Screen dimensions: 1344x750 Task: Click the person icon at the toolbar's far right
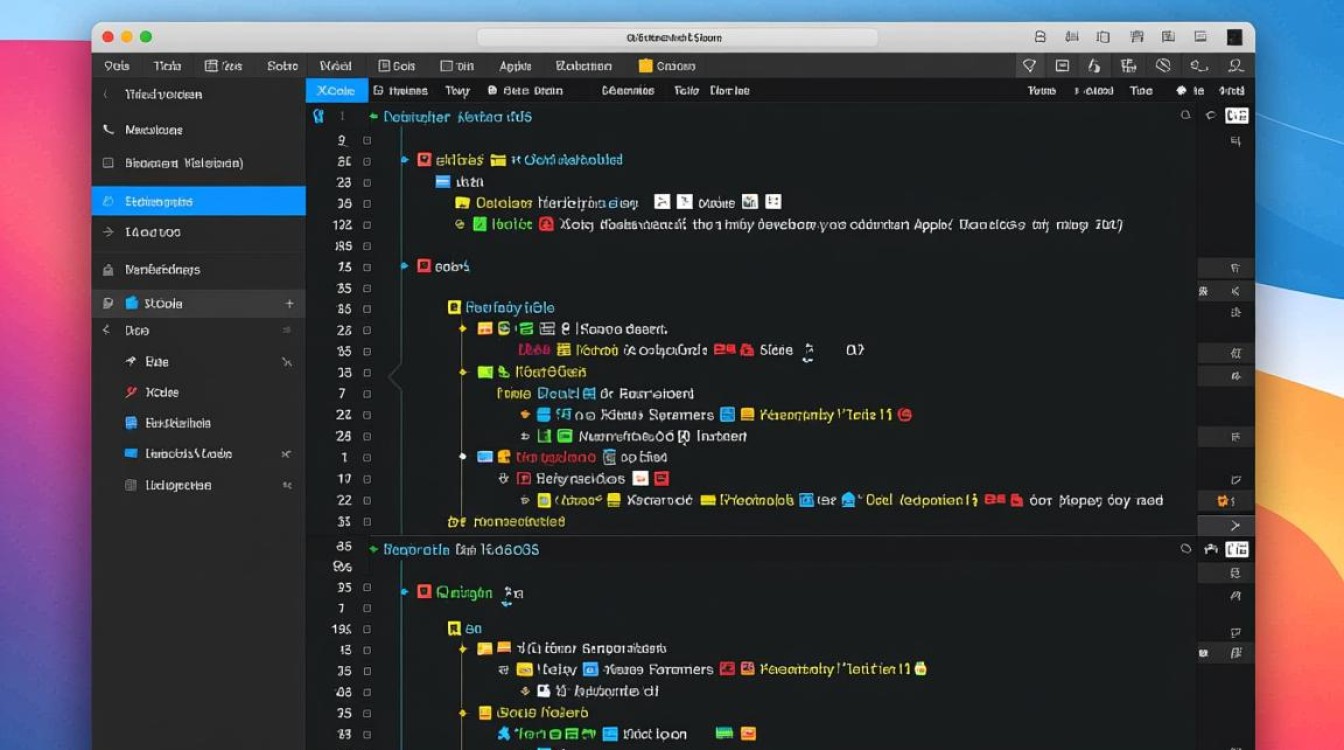click(1236, 66)
